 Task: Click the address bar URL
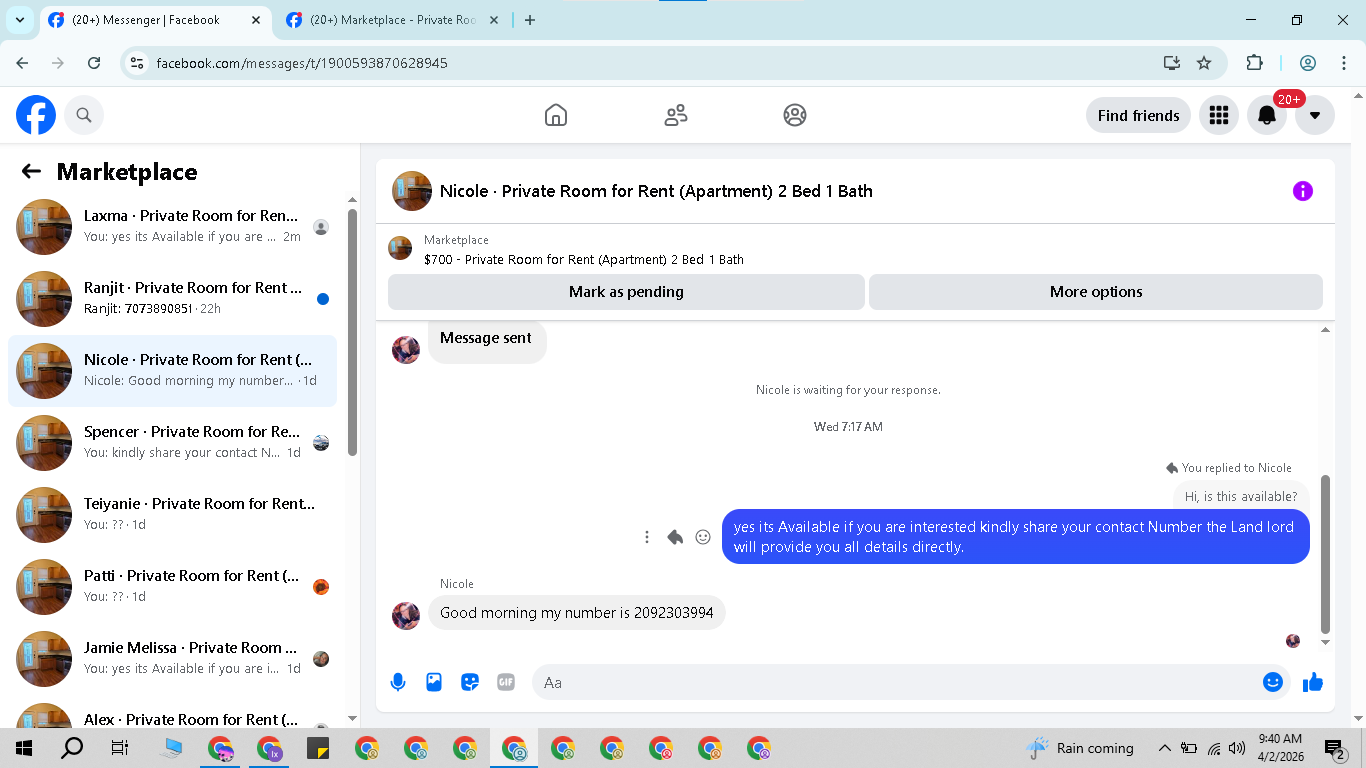pos(302,63)
